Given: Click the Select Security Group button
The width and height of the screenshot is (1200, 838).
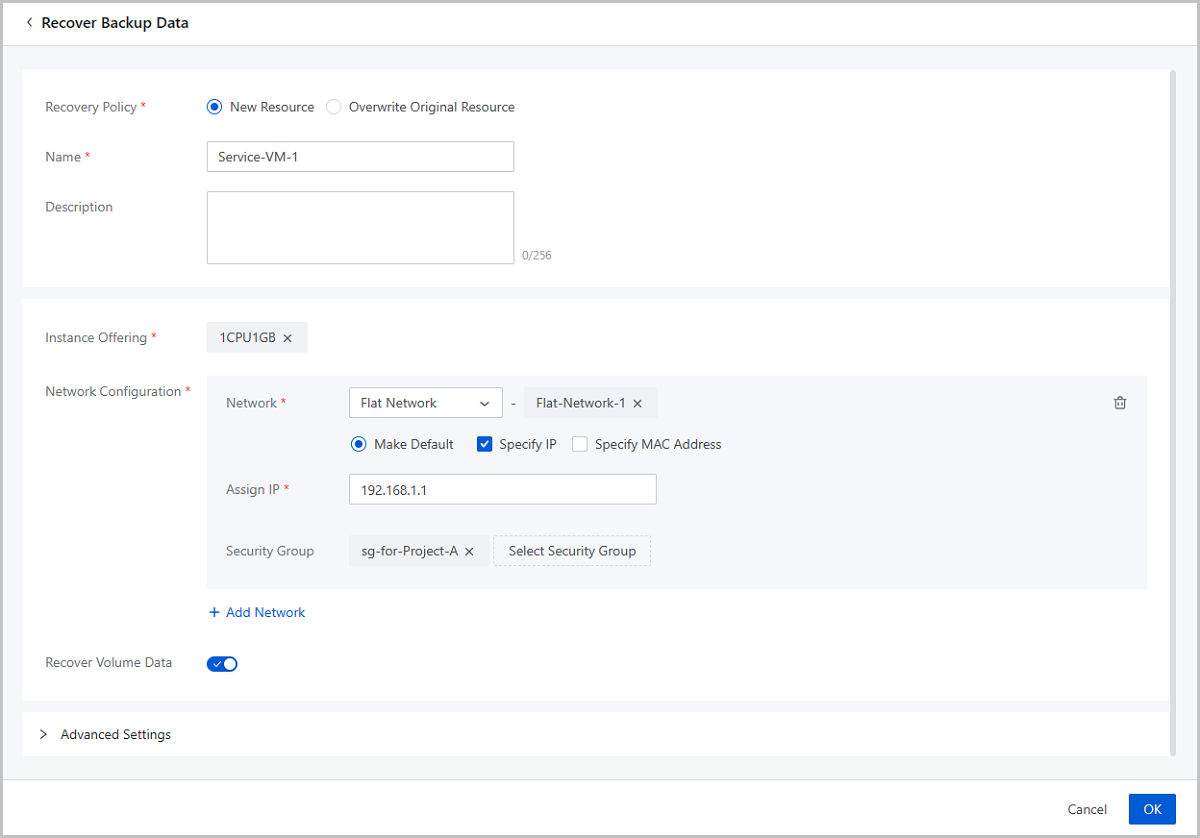Looking at the screenshot, I should [x=571, y=550].
